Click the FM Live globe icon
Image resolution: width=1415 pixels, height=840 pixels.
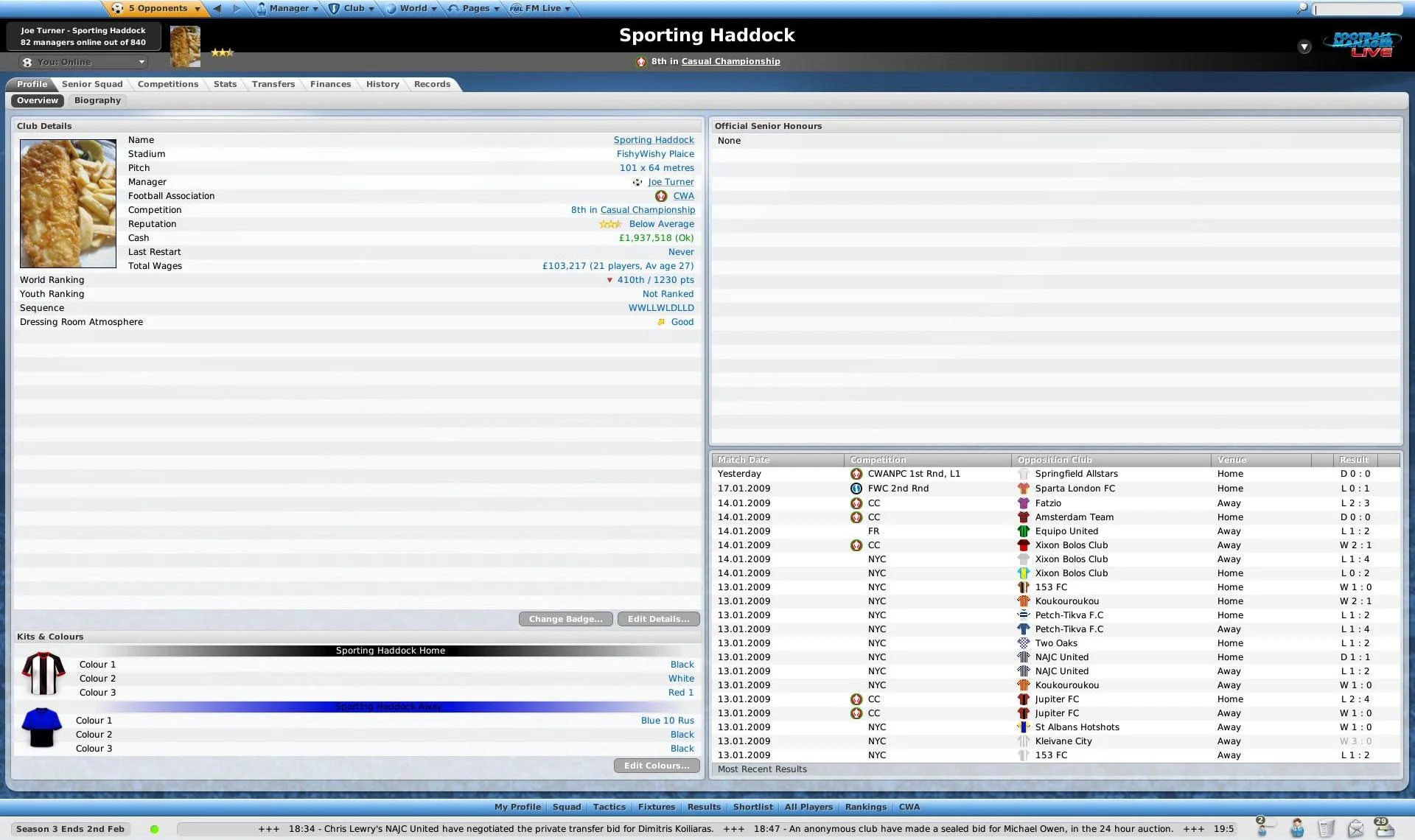[516, 8]
